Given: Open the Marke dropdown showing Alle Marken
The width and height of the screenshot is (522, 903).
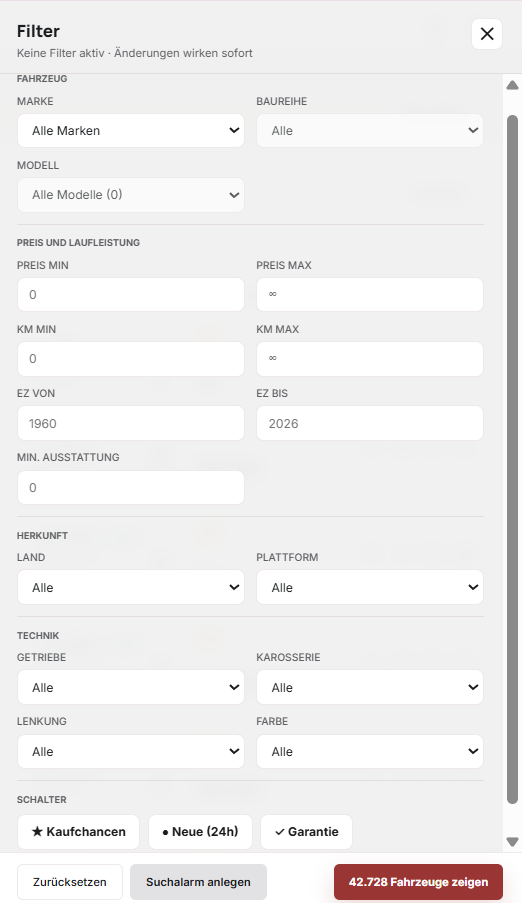Looking at the screenshot, I should coord(131,131).
